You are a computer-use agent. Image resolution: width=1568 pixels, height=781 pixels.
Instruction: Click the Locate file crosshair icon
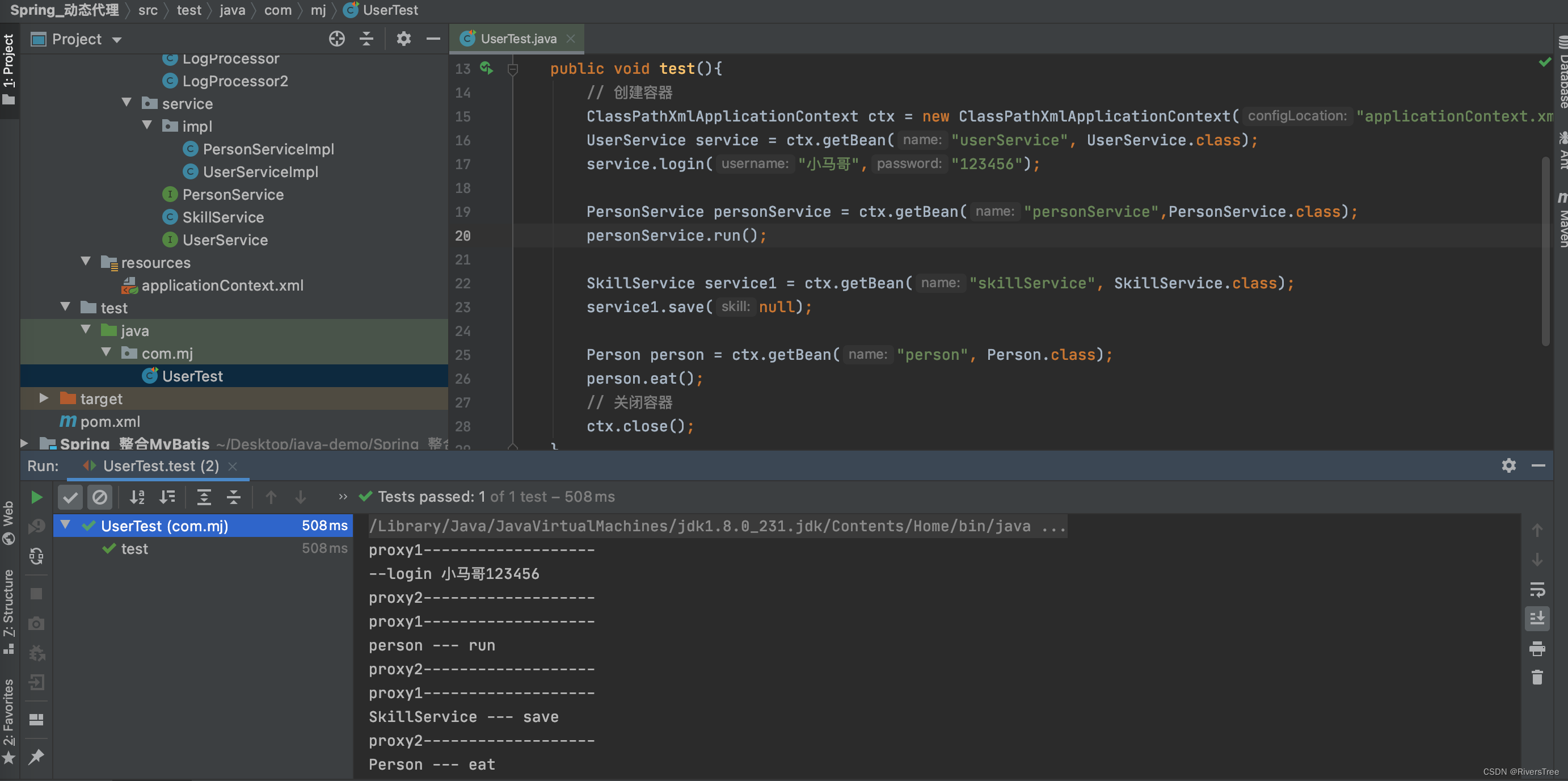pyautogui.click(x=336, y=39)
